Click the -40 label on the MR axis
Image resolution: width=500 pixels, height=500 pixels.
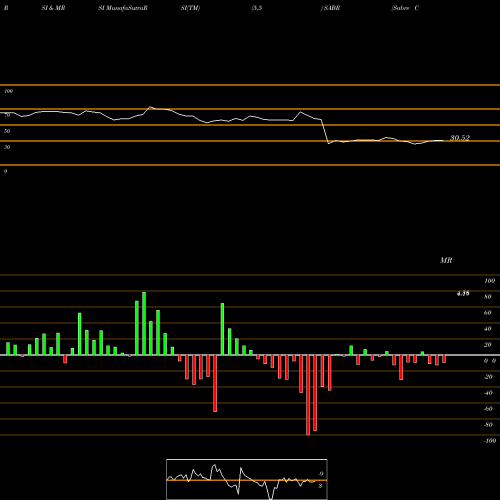[x=488, y=393]
